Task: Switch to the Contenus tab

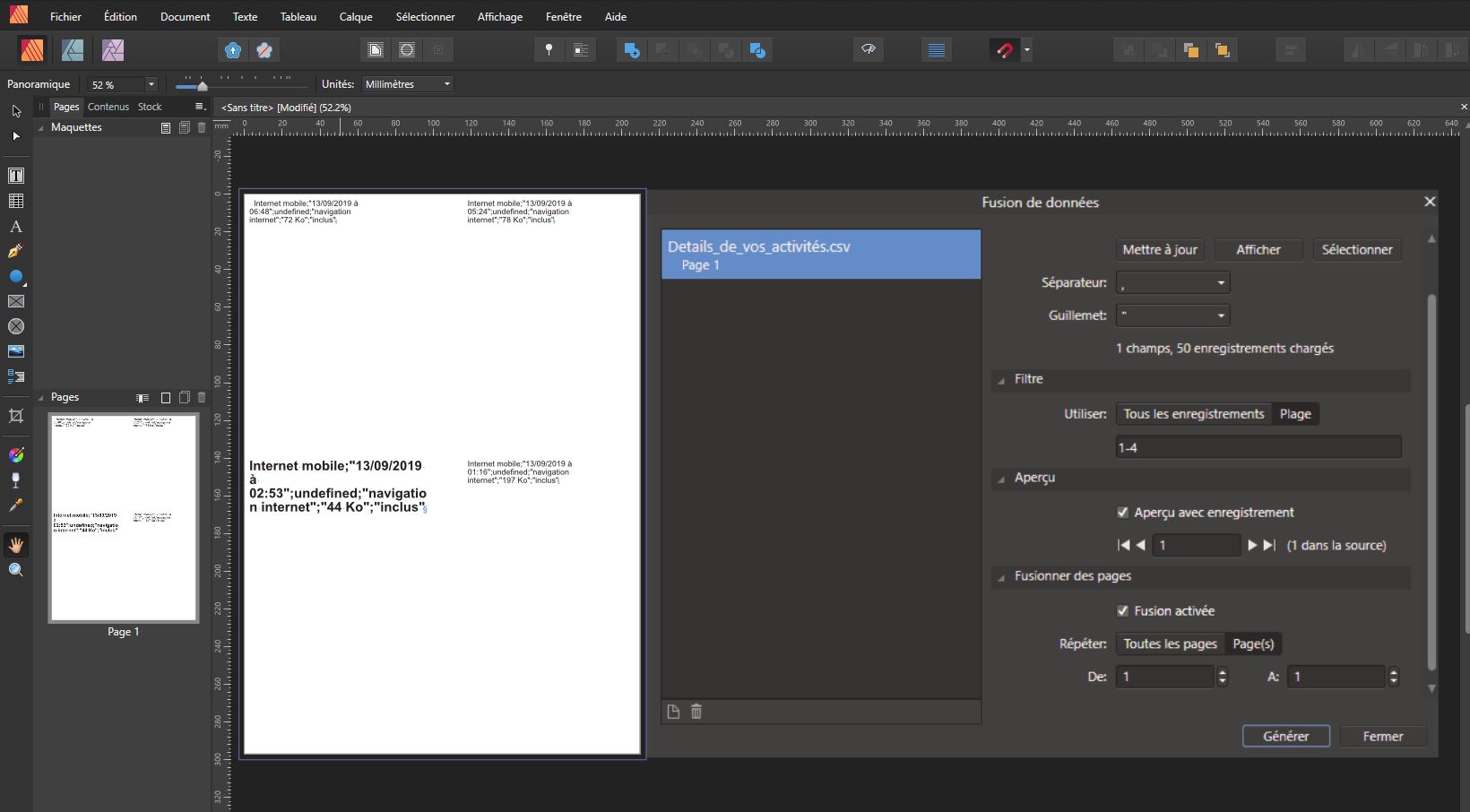Action: coord(108,107)
